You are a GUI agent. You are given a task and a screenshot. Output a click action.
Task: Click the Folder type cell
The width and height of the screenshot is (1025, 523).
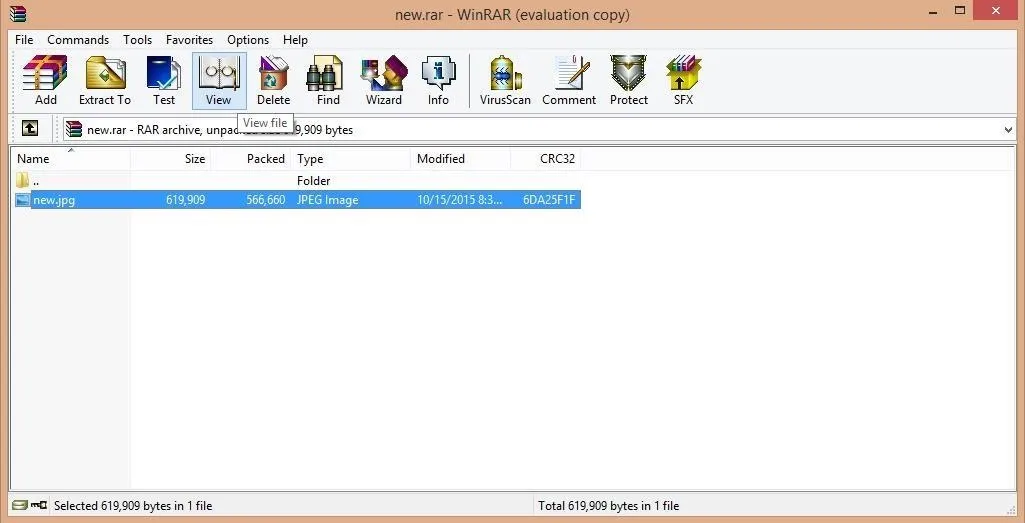[x=313, y=180]
